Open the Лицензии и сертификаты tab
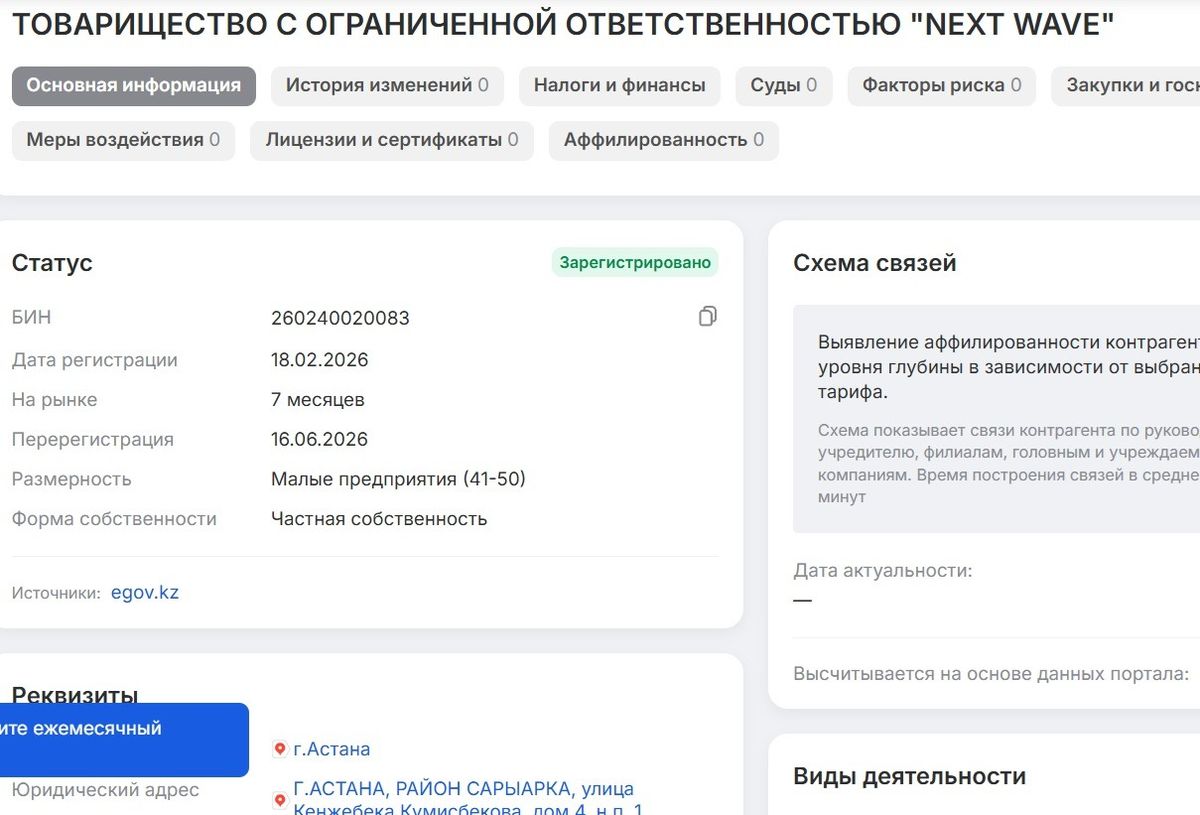1200x815 pixels. coord(392,140)
